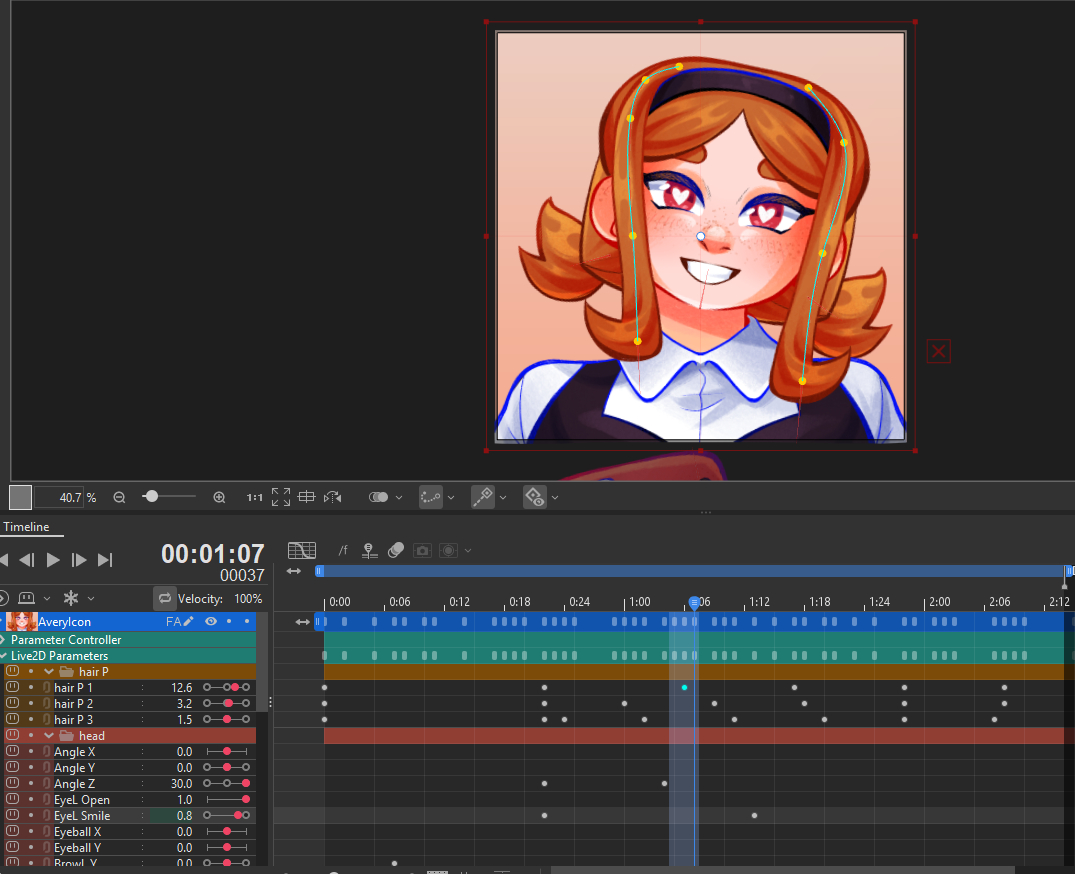Click the snowflake freeze icon
Image resolution: width=1075 pixels, height=874 pixels.
tap(71, 598)
